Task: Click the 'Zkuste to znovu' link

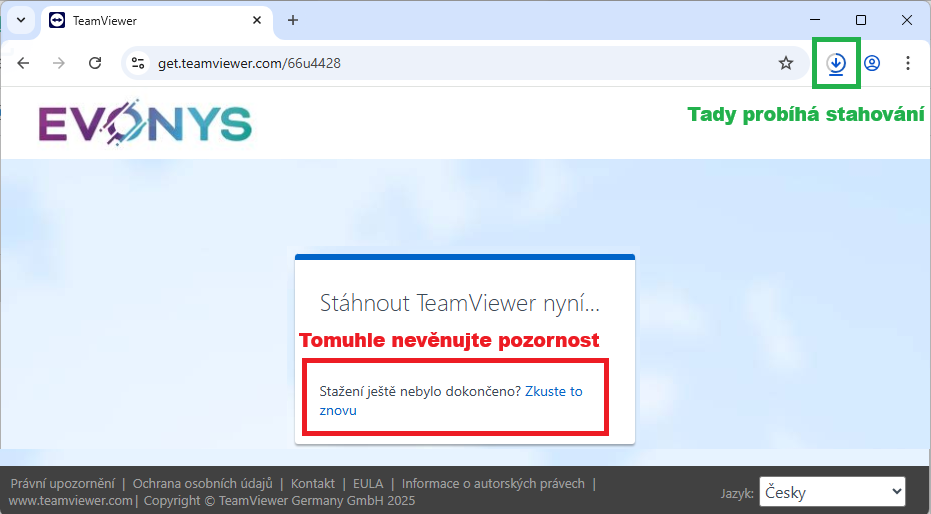Action: 553,392
